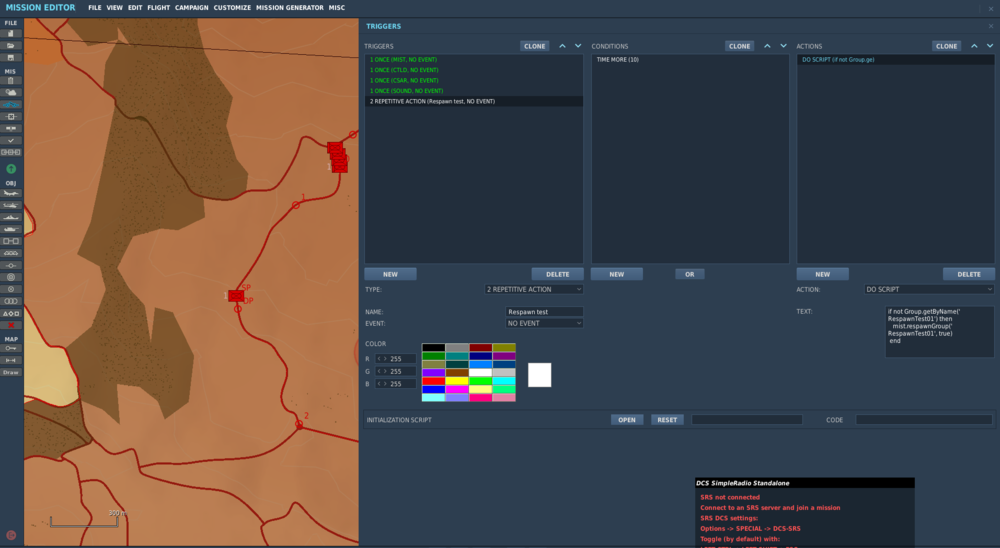1000x548 pixels.
Task: Activate the distance ruler map tool
Action: 11,359
